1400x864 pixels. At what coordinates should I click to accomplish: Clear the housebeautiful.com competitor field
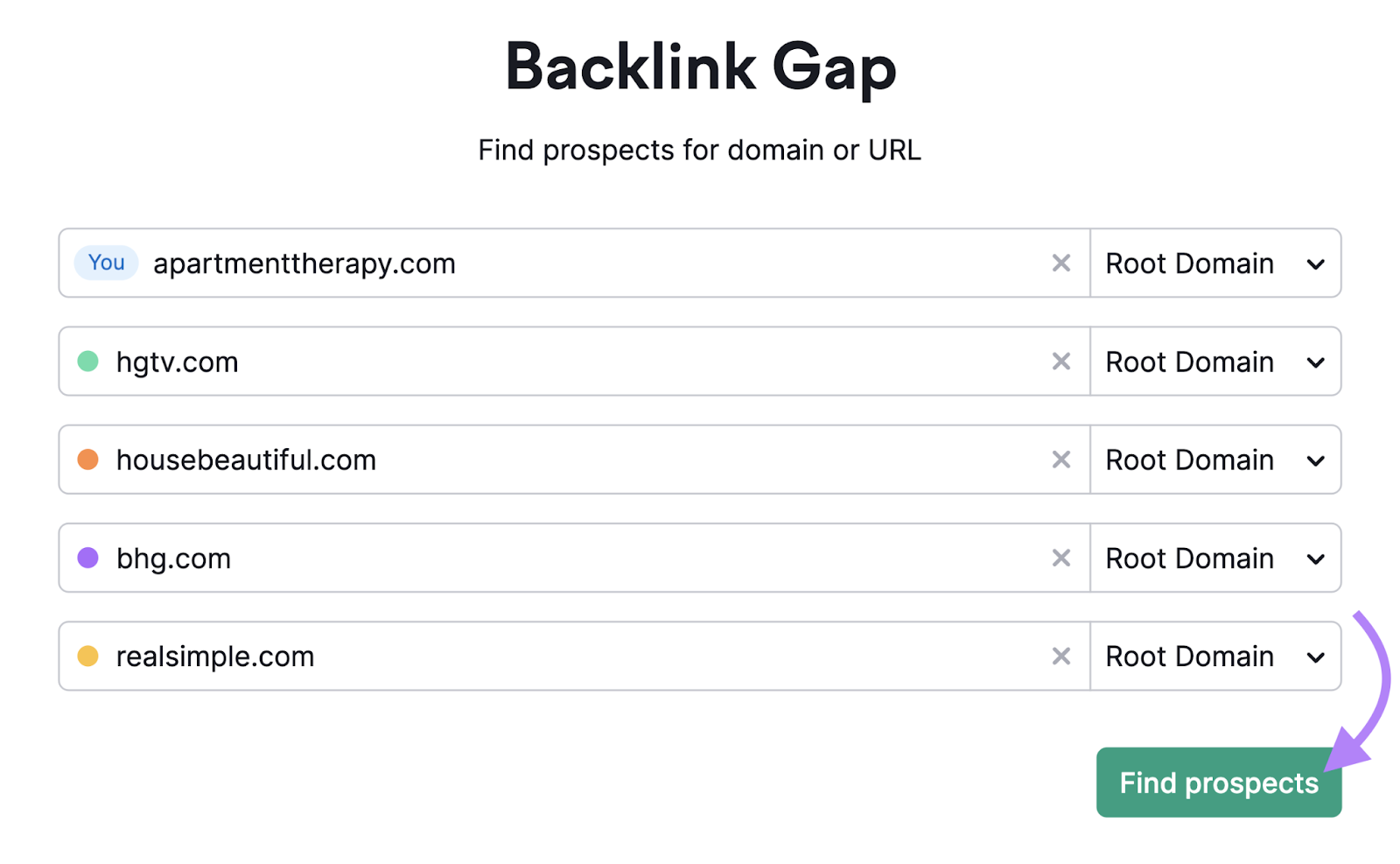tap(1061, 459)
